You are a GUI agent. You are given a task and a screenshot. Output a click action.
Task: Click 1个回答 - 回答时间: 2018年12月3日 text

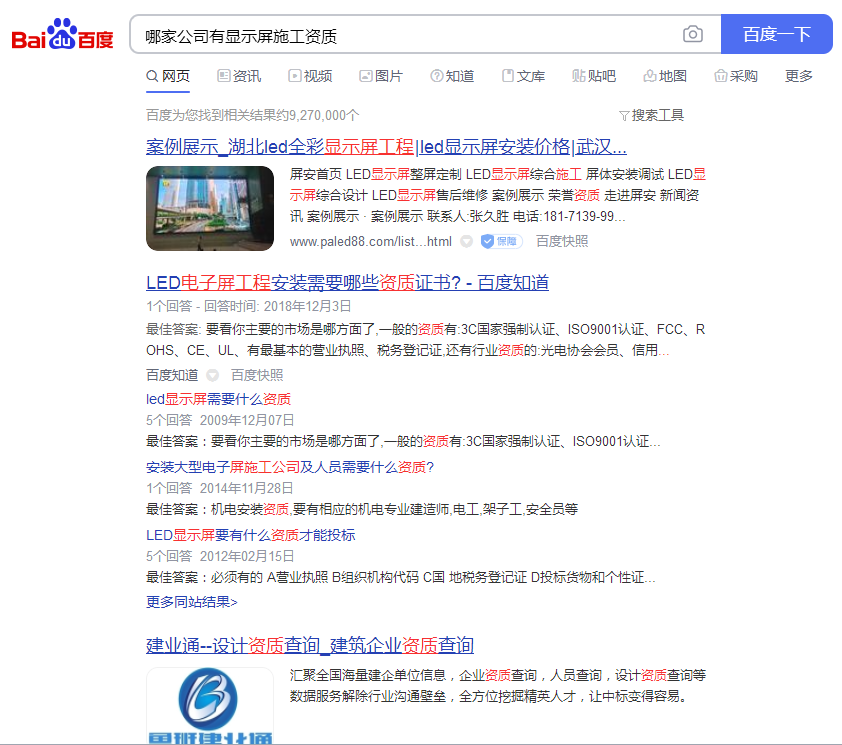click(249, 306)
